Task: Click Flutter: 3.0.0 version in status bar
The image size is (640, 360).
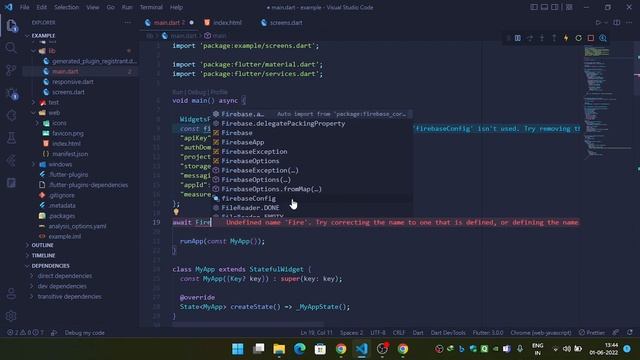Action: (488, 333)
